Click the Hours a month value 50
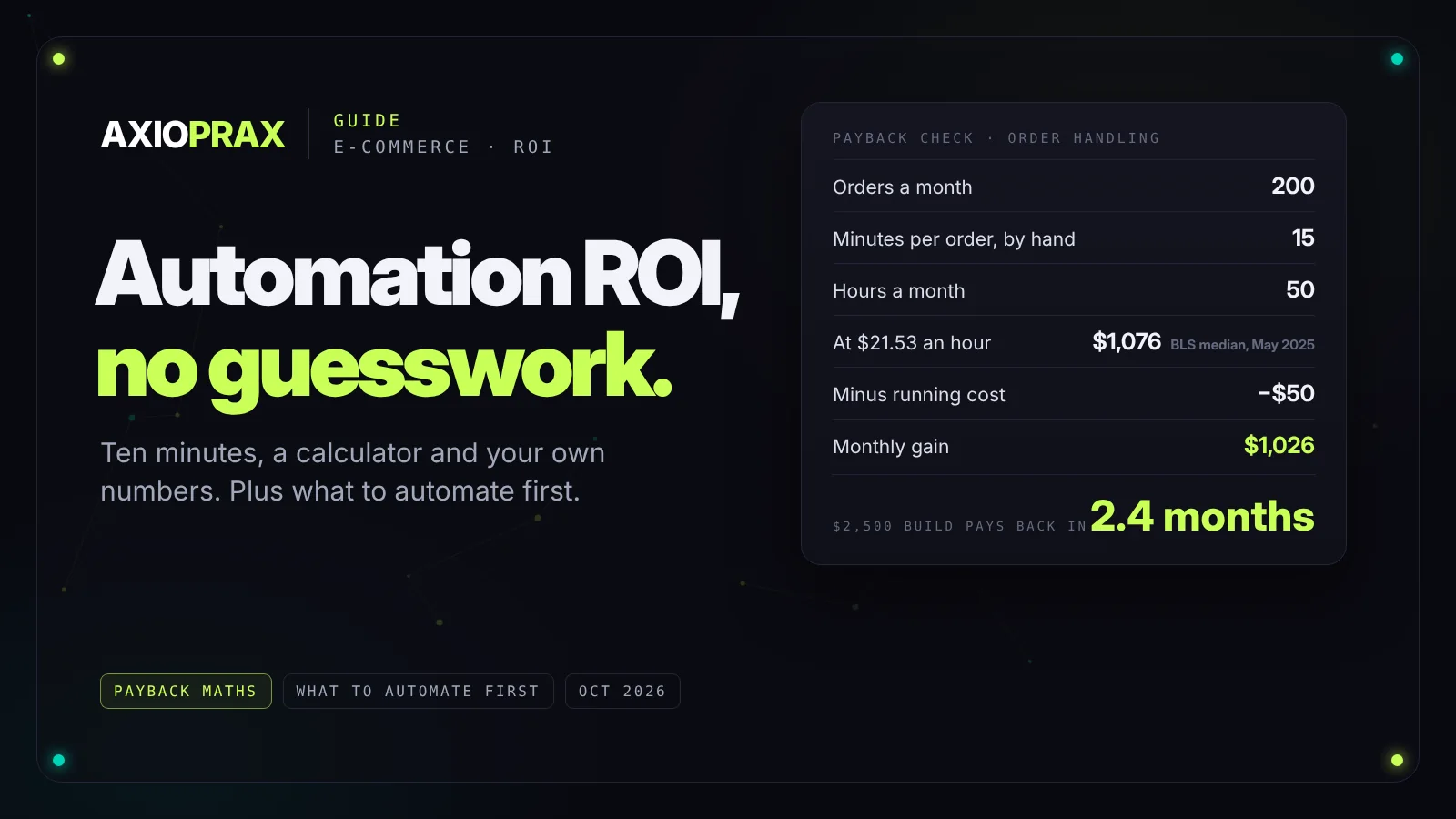The width and height of the screenshot is (1456, 819). 1300,289
